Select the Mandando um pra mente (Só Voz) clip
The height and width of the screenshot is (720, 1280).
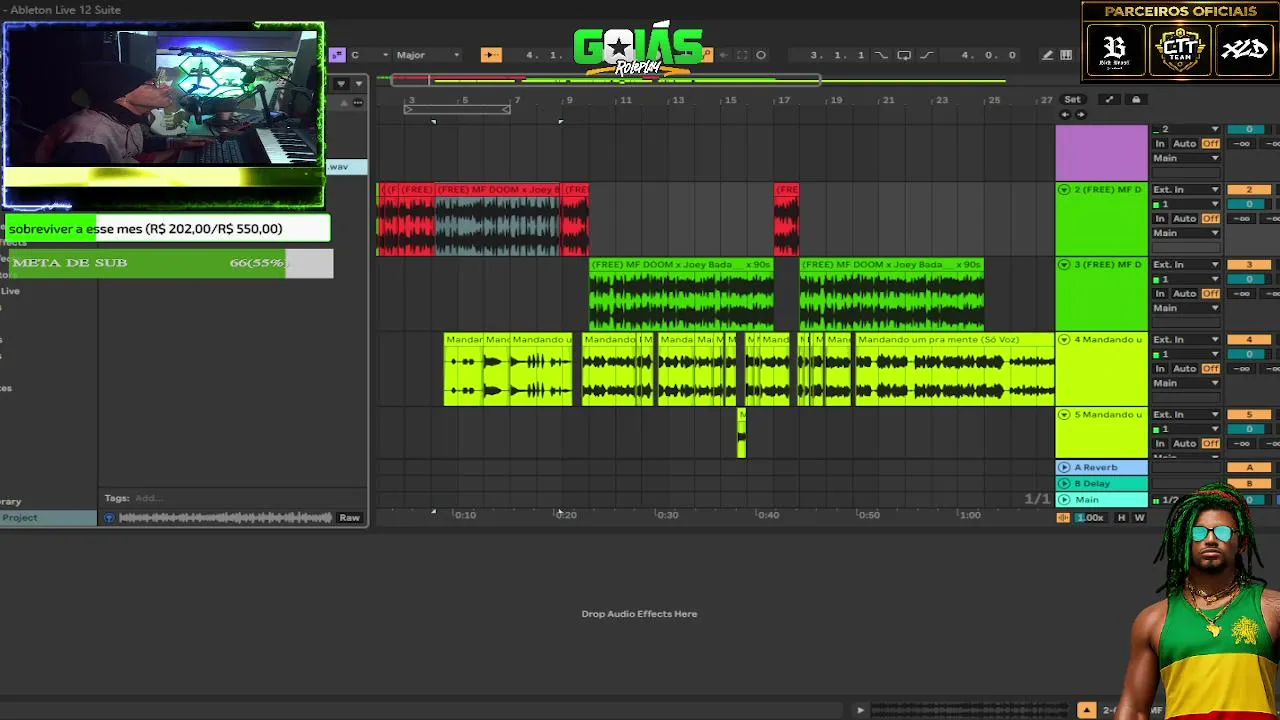tap(954, 369)
